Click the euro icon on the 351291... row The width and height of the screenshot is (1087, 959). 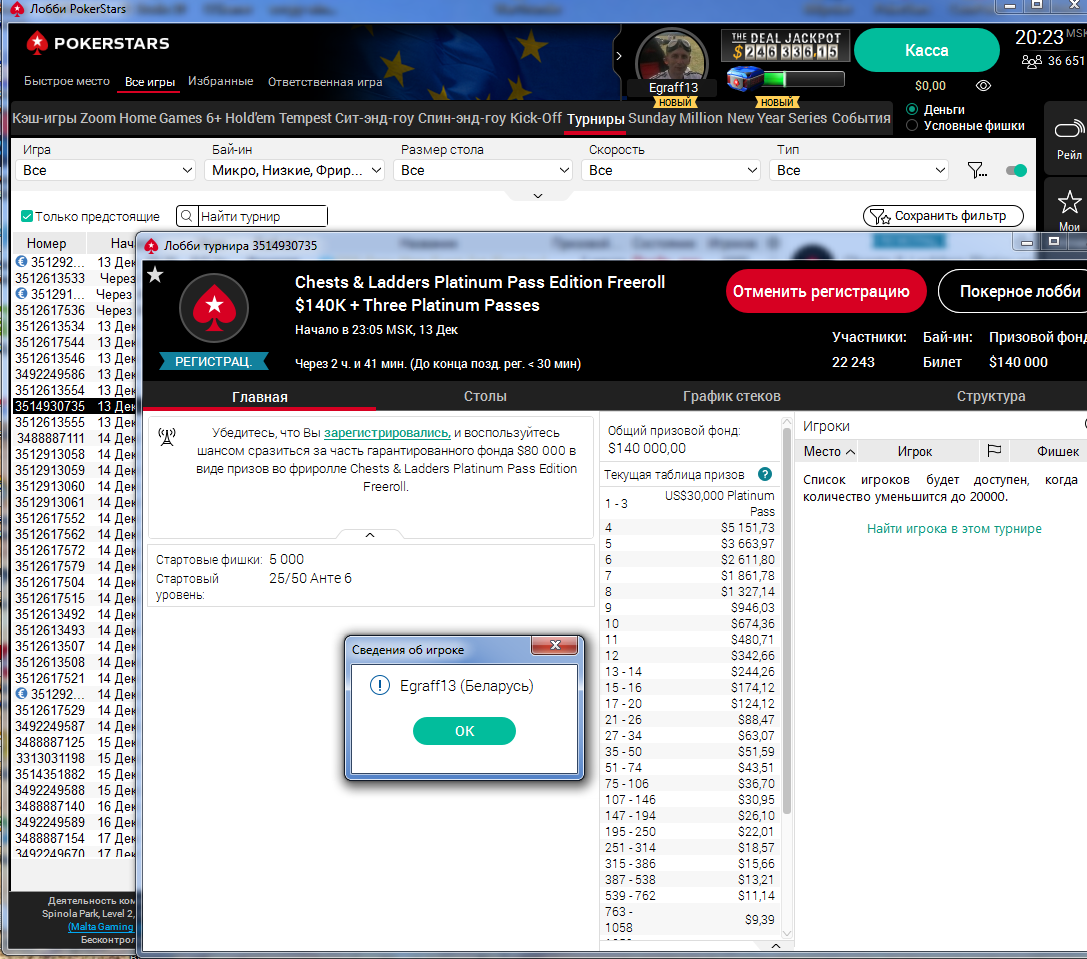(21, 293)
